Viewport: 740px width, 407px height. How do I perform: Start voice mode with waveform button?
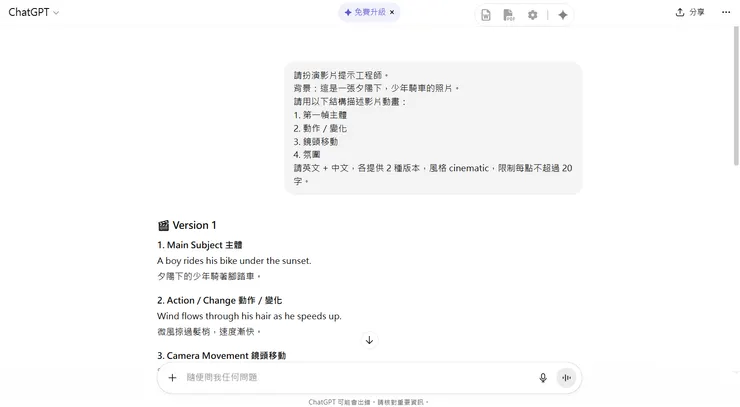[566, 377]
